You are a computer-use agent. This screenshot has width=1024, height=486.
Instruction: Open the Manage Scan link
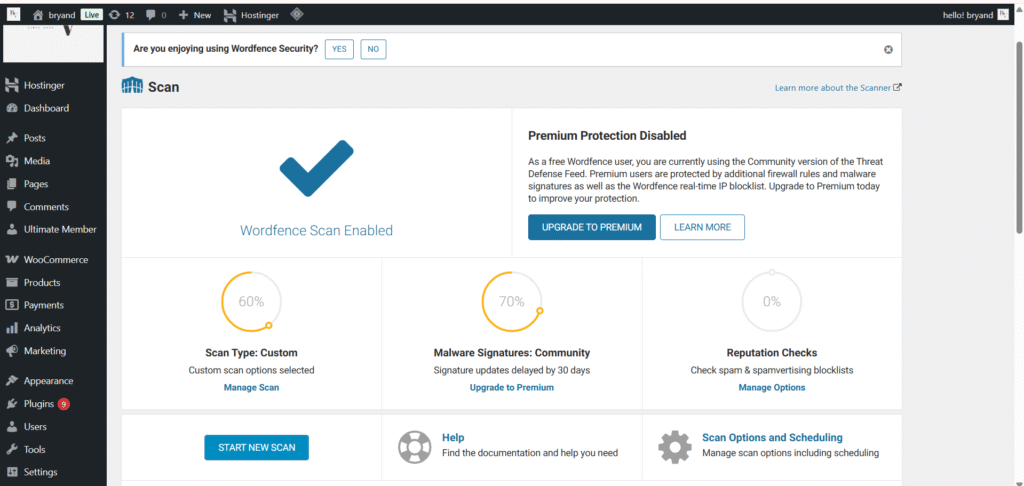pyautogui.click(x=251, y=387)
